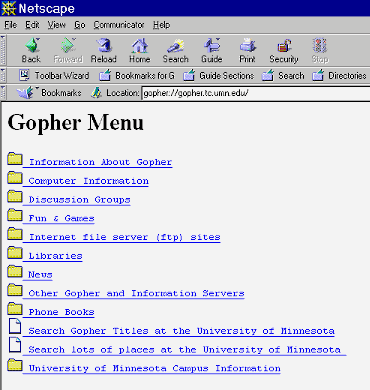Reload the current Gopher page
This screenshot has height=390, width=370.
coord(104,51)
